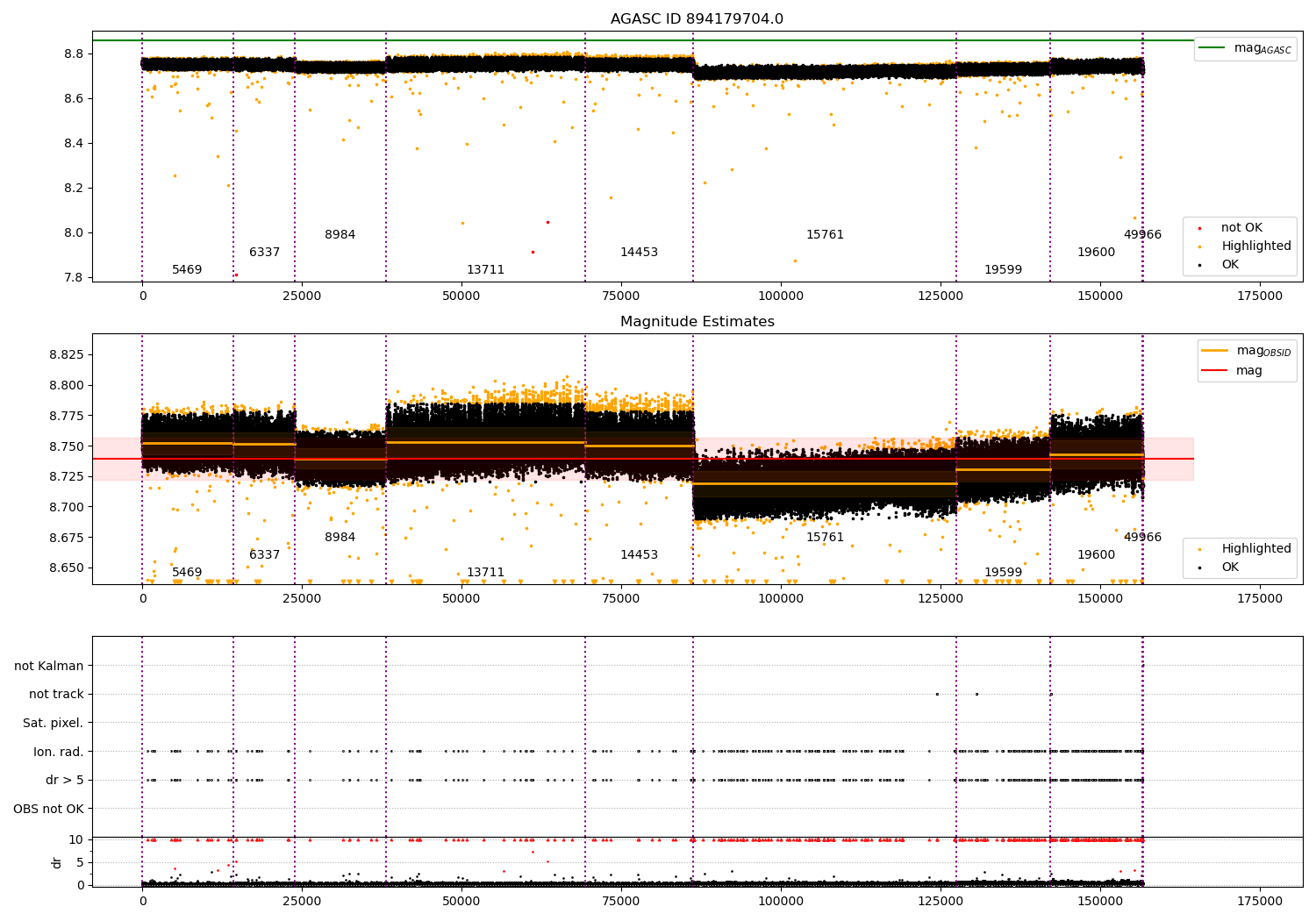Click the 8.750 y-tick of the middle plot
Image resolution: width=1316 pixels, height=921 pixels.
[x=66, y=446]
